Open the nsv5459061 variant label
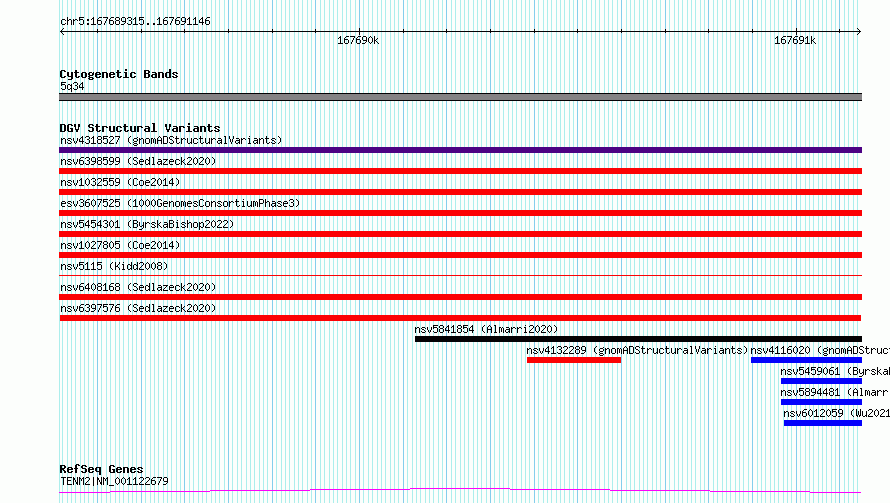 (835, 371)
